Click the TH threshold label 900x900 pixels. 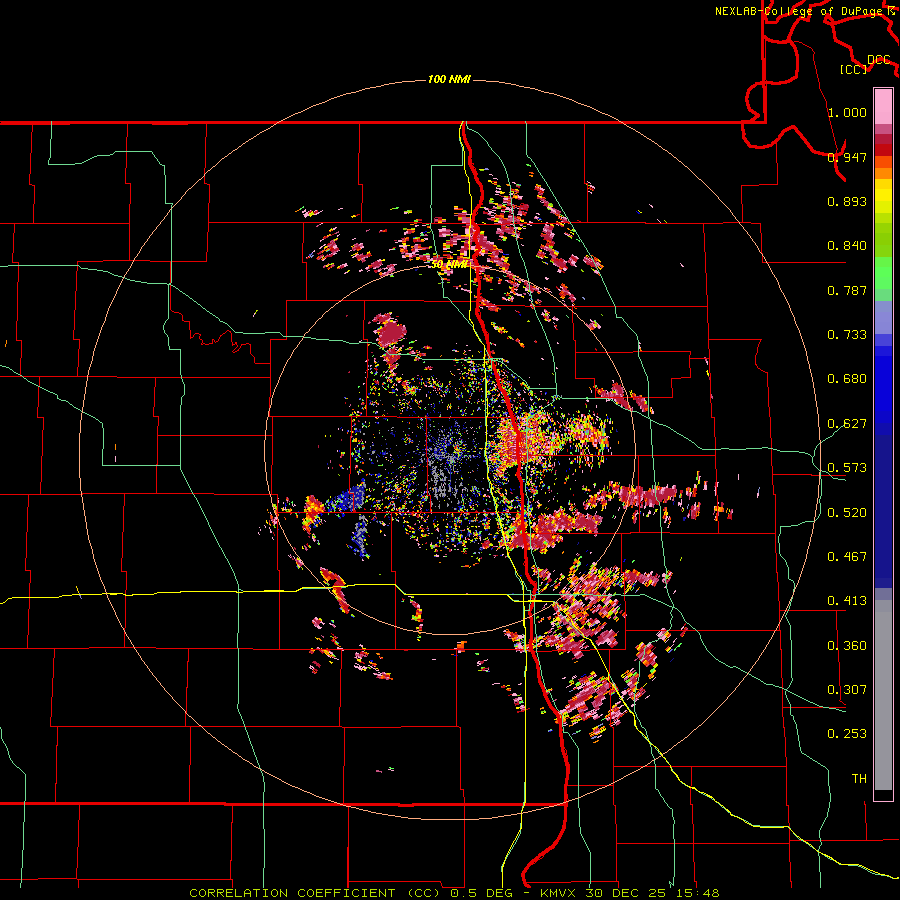859,779
